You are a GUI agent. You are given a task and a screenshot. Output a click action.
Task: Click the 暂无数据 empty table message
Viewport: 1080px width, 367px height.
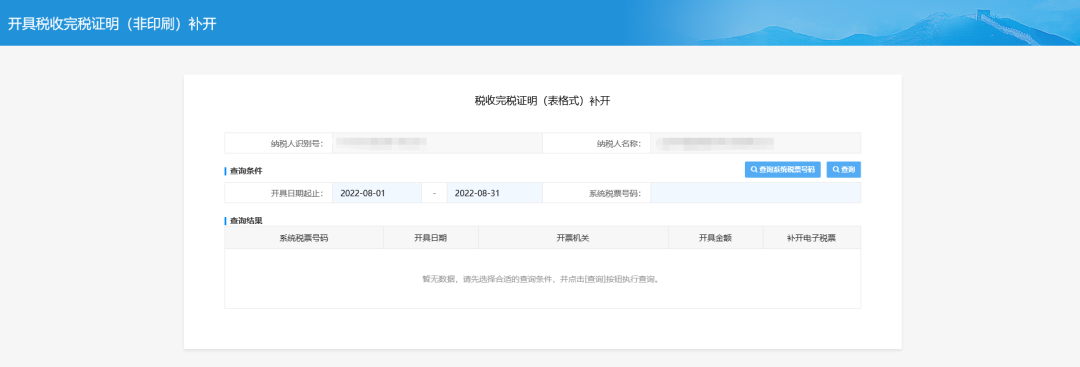[542, 280]
